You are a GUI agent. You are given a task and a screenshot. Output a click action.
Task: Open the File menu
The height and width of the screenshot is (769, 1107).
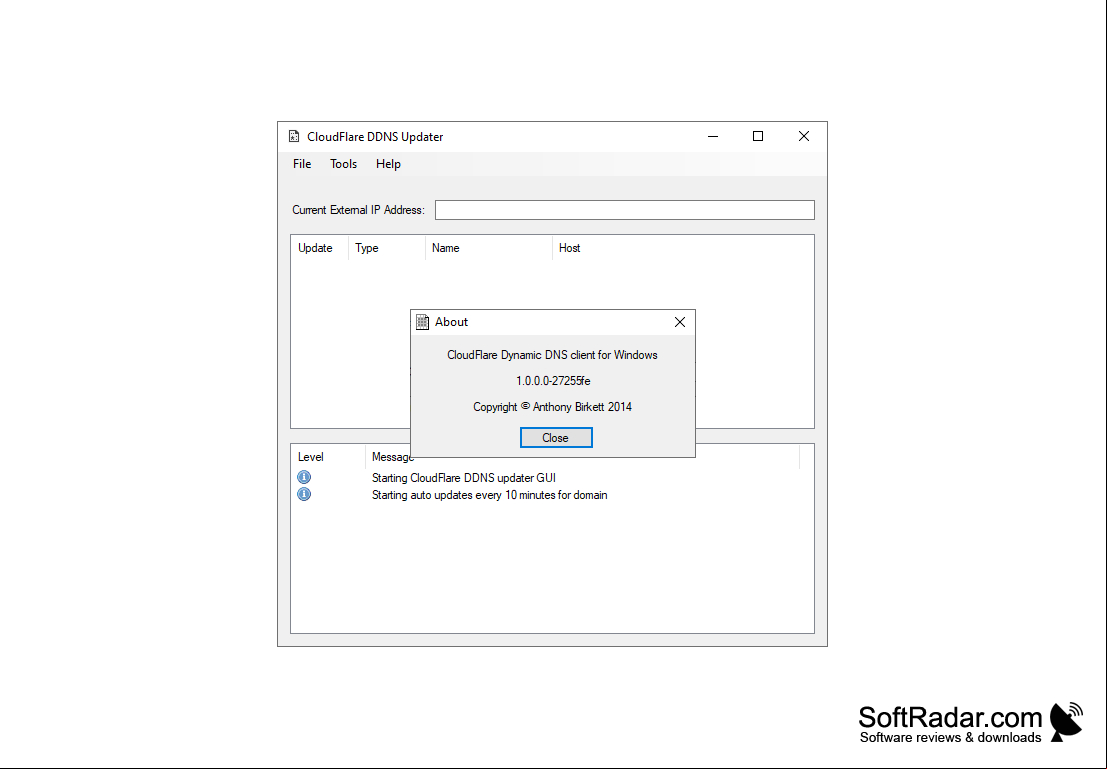click(302, 164)
